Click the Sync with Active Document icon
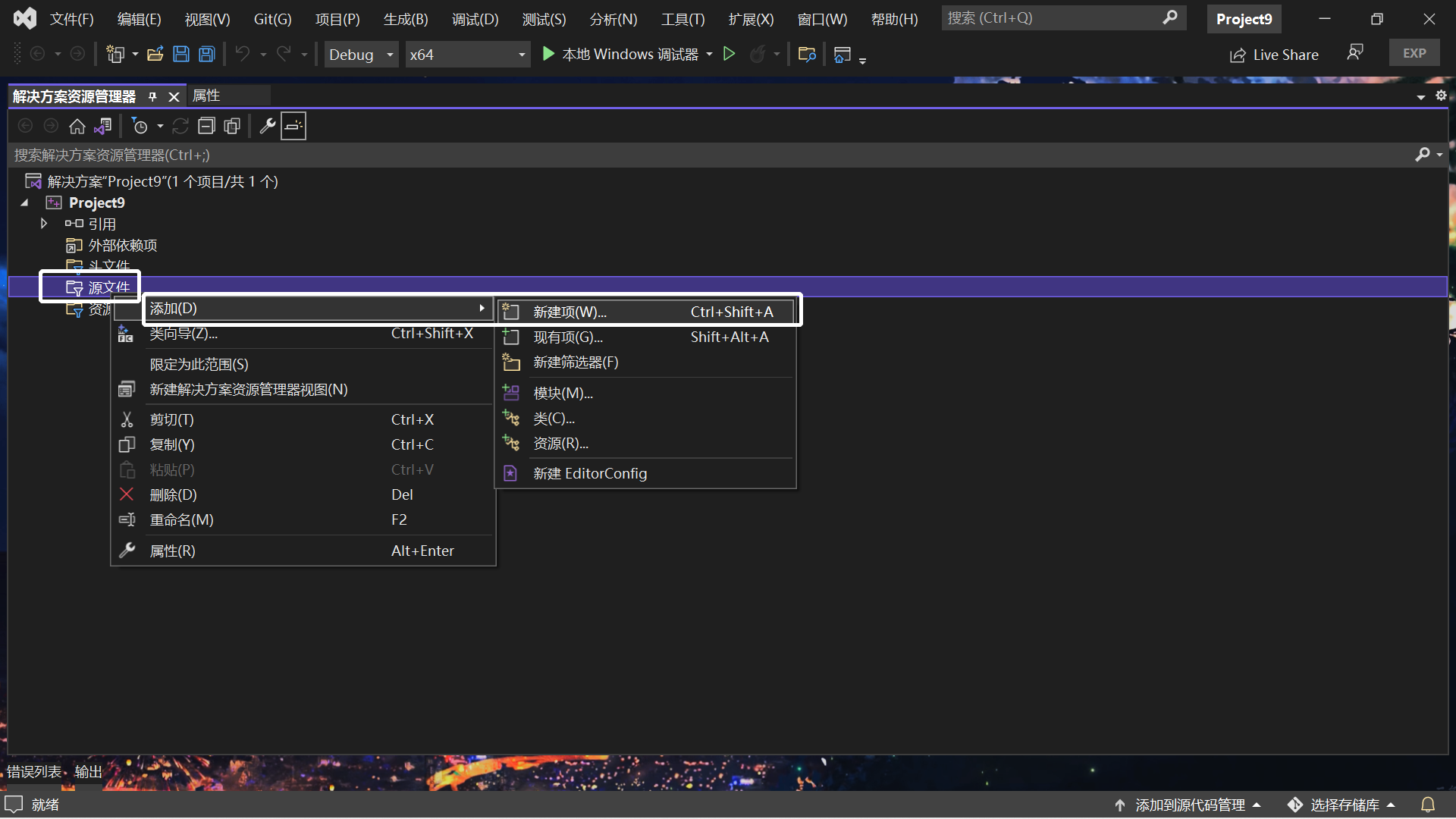This screenshot has height=819, width=1456. (x=103, y=126)
